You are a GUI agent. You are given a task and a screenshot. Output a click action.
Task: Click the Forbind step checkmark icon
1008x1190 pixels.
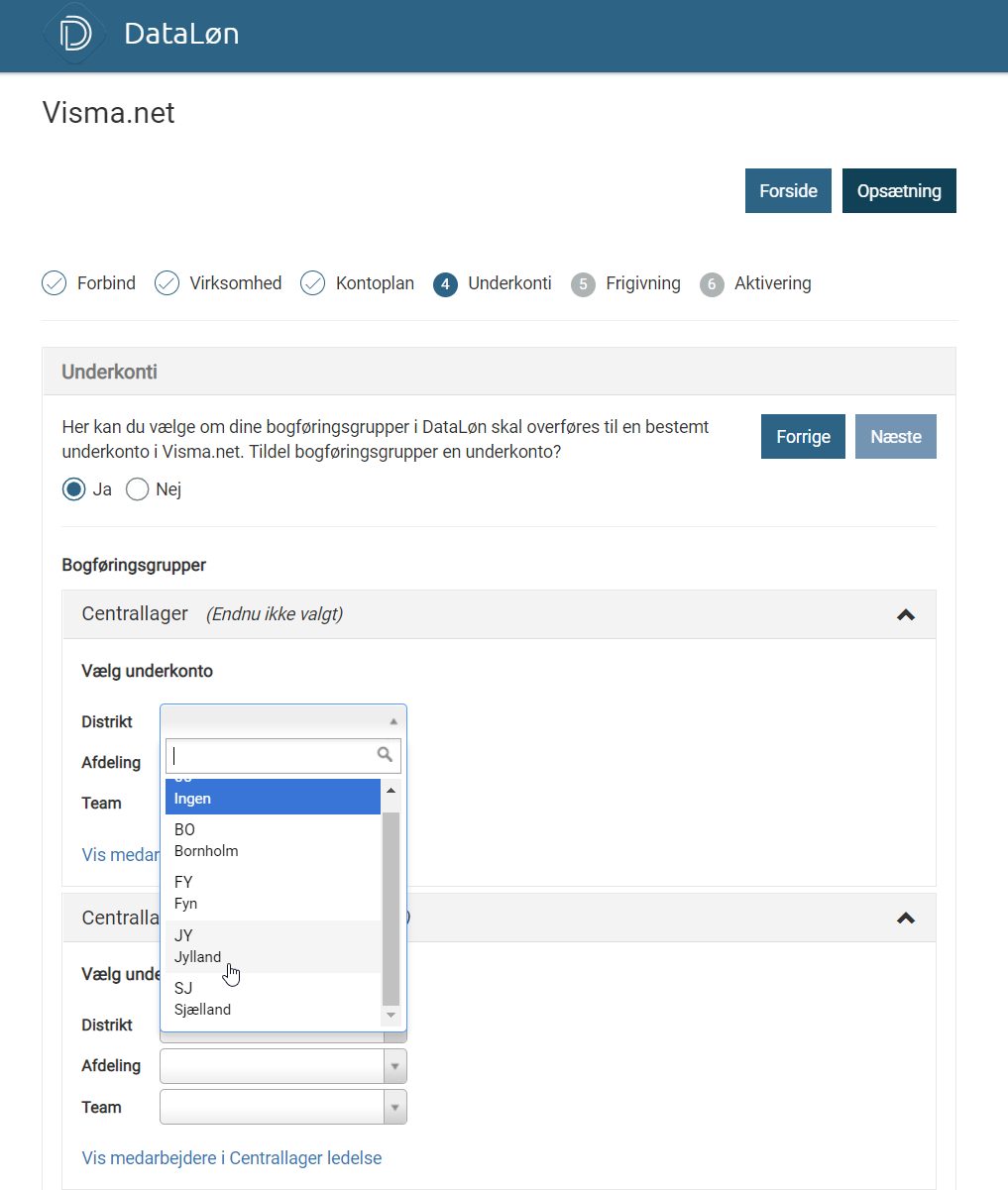click(x=55, y=283)
